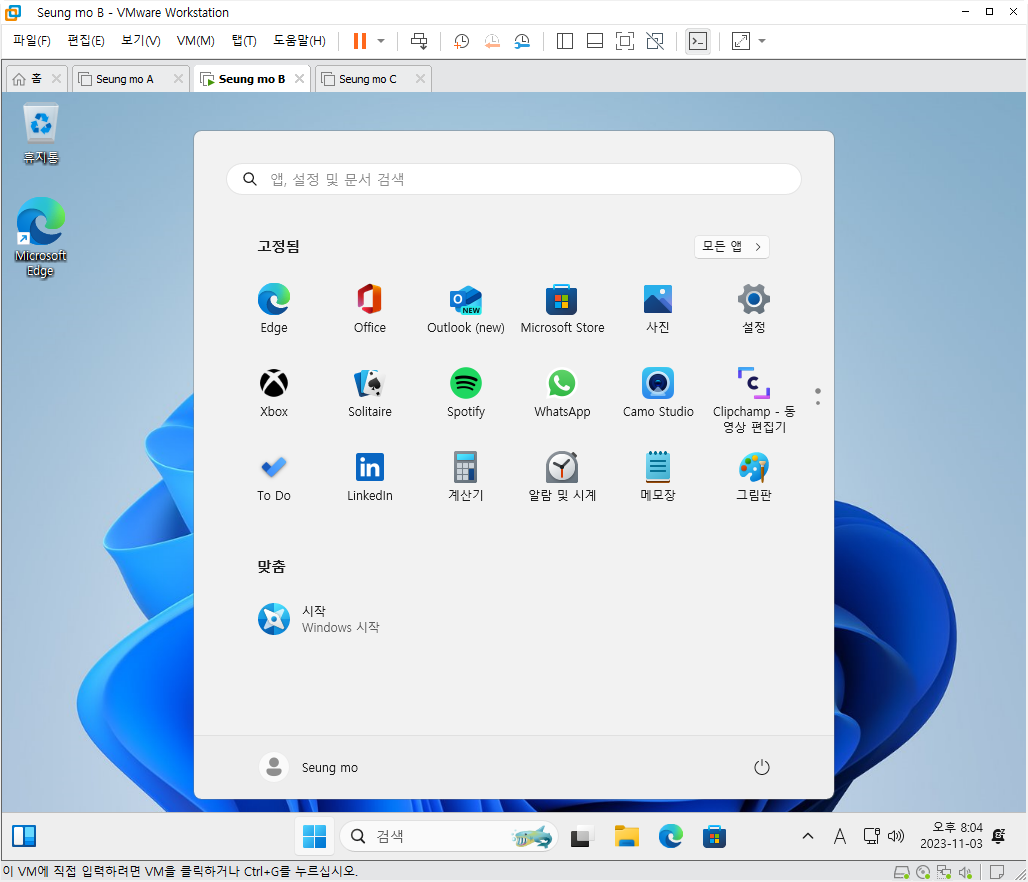This screenshot has height=882, width=1028.
Task: Open the 사진 (Photos) app
Action: (658, 308)
